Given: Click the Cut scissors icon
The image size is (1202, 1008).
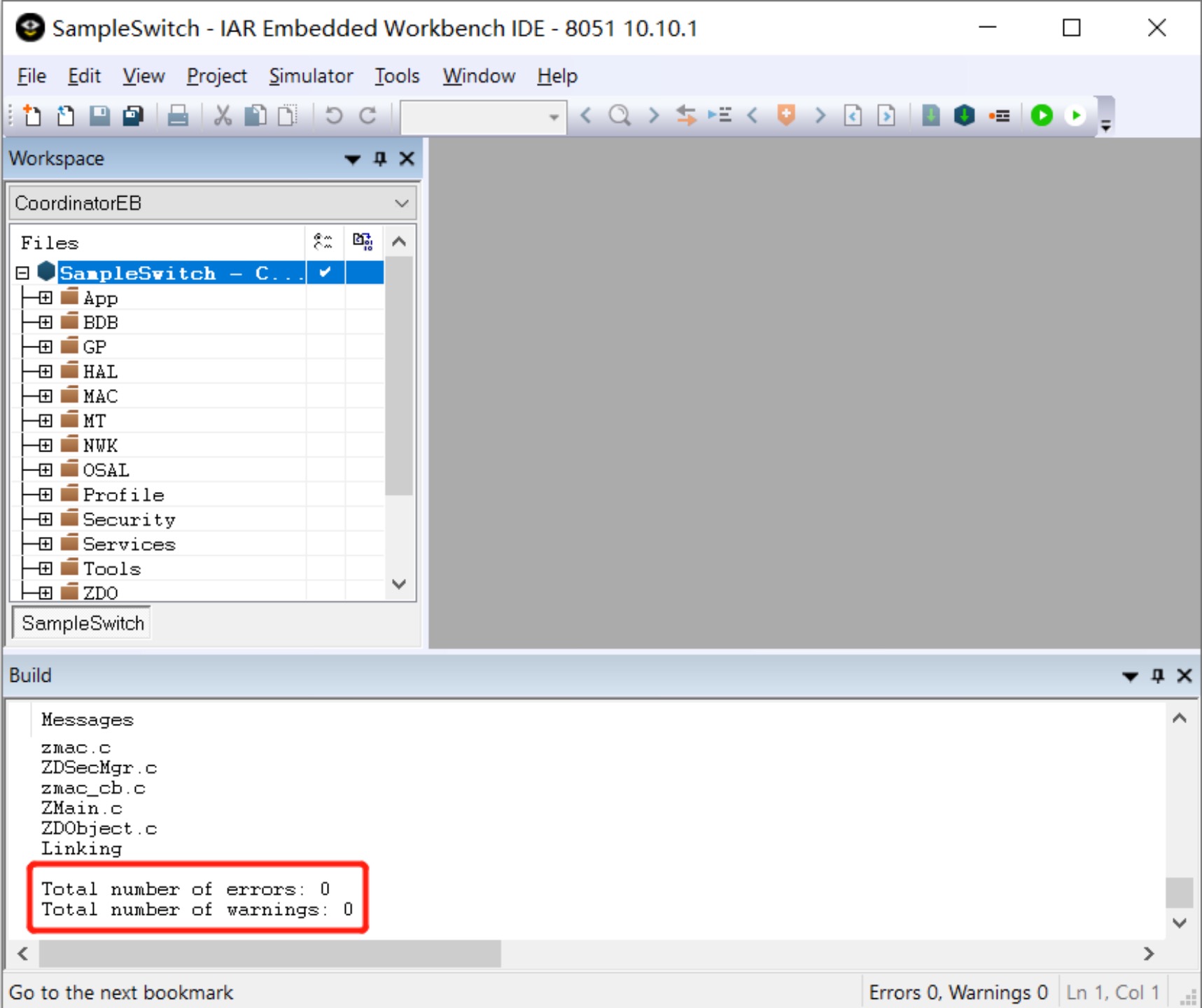Looking at the screenshot, I should [x=223, y=115].
